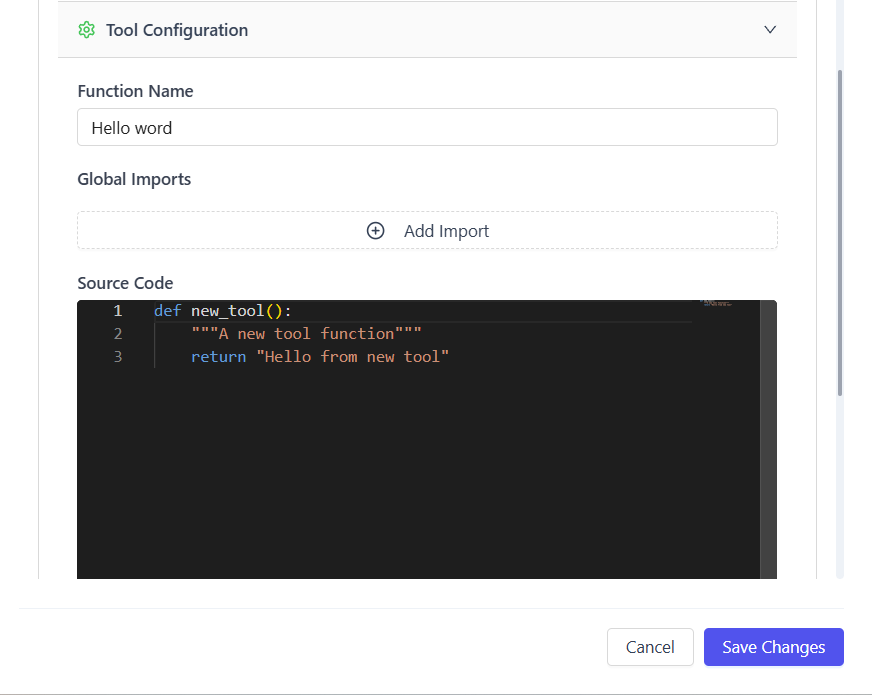Click the 'def' keyword in the source code
Viewport: 872px width, 695px height.
(167, 311)
